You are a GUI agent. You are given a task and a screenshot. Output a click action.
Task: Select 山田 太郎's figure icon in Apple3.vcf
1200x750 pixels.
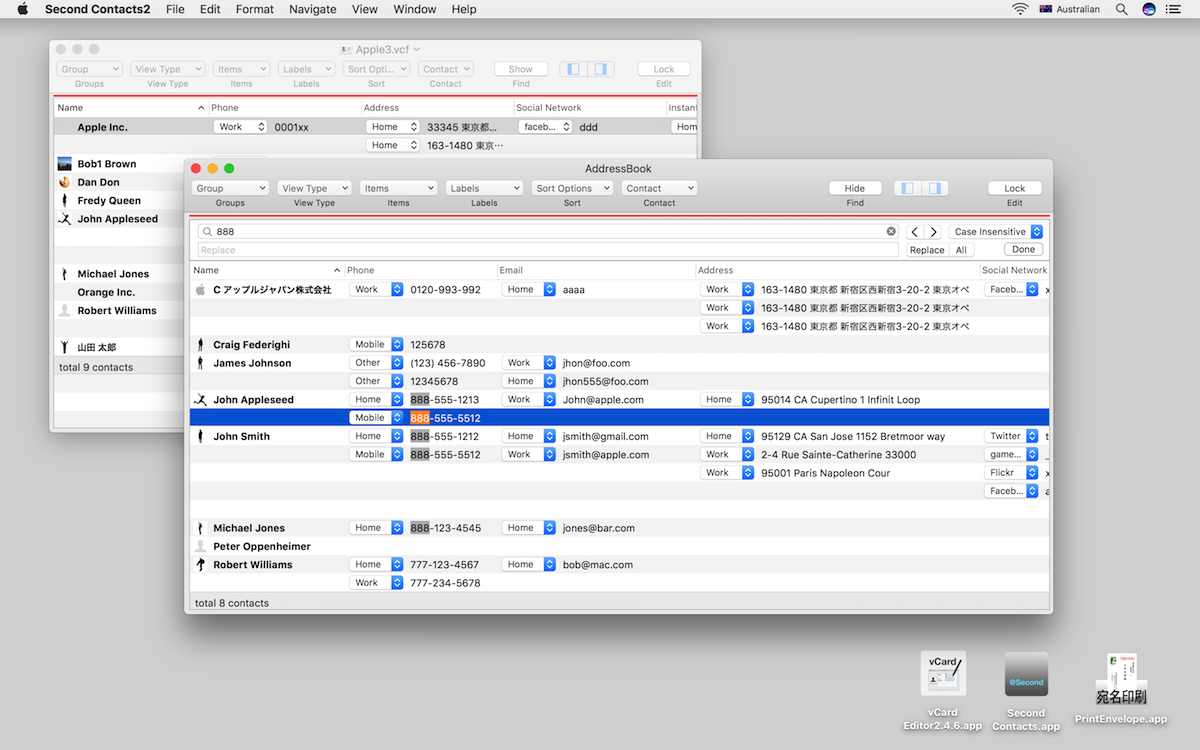[65, 347]
